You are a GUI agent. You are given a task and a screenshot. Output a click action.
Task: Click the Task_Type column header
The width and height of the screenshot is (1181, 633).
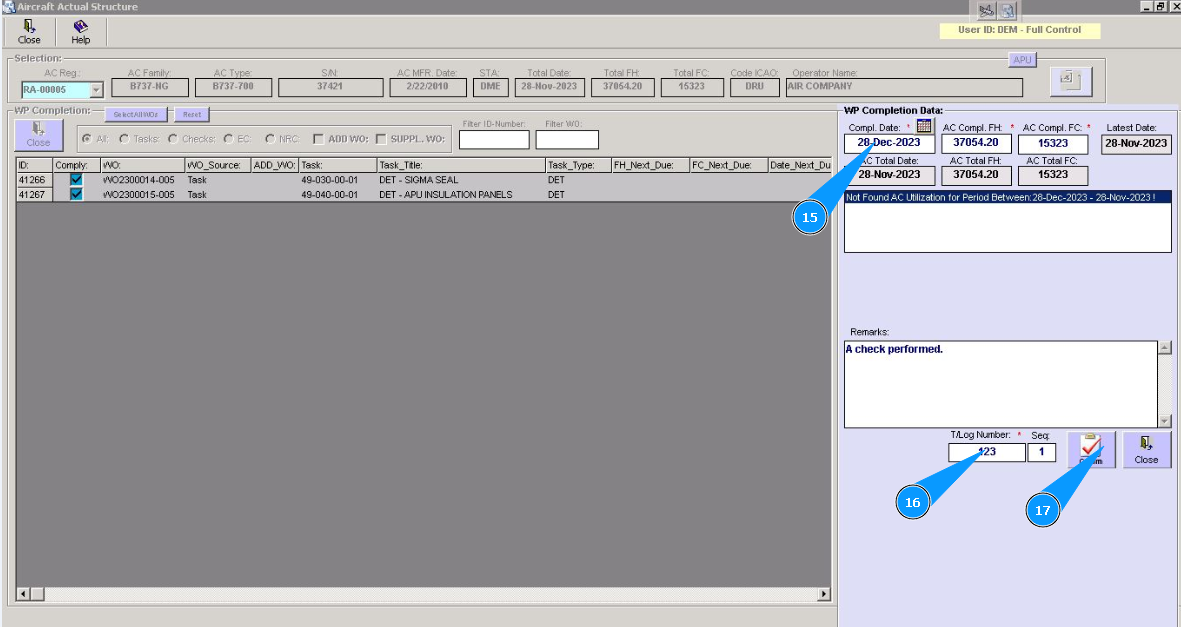[578, 165]
